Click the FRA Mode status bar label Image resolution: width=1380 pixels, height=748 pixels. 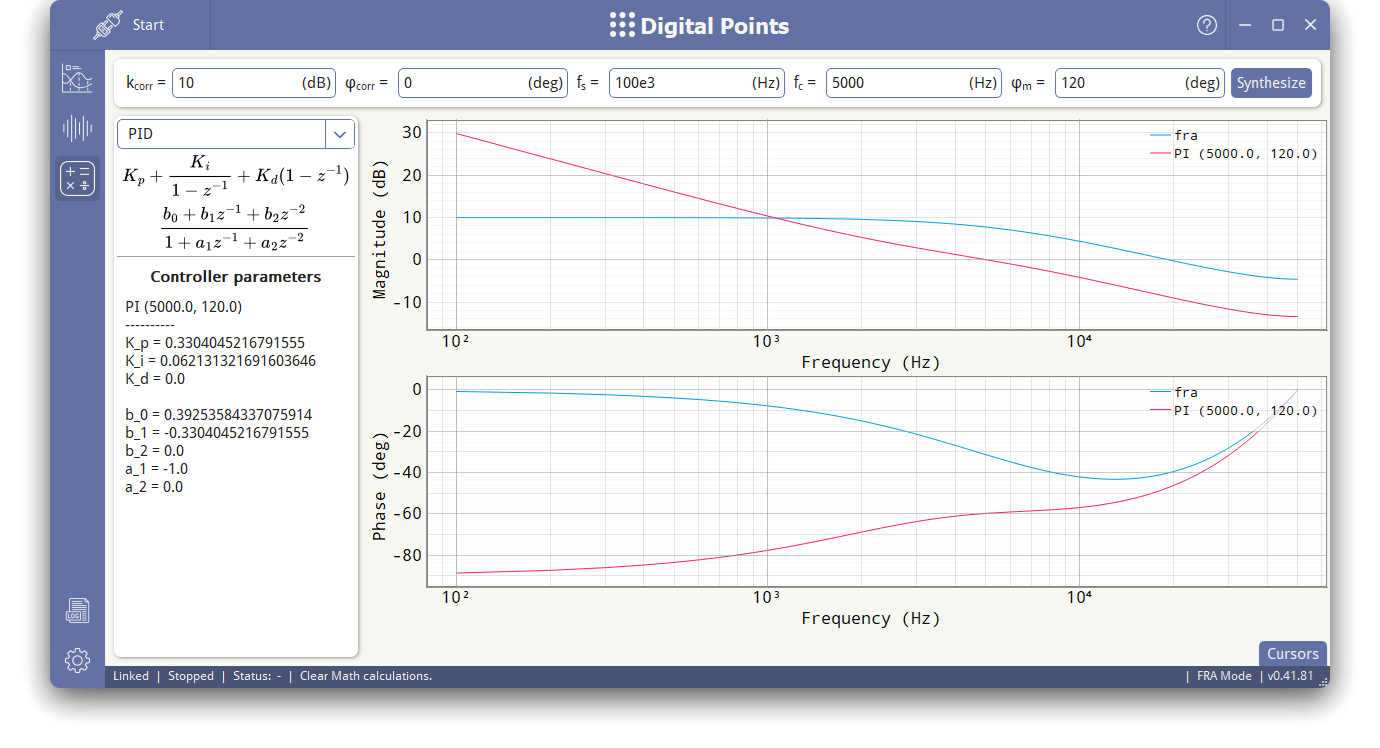pyautogui.click(x=1224, y=676)
